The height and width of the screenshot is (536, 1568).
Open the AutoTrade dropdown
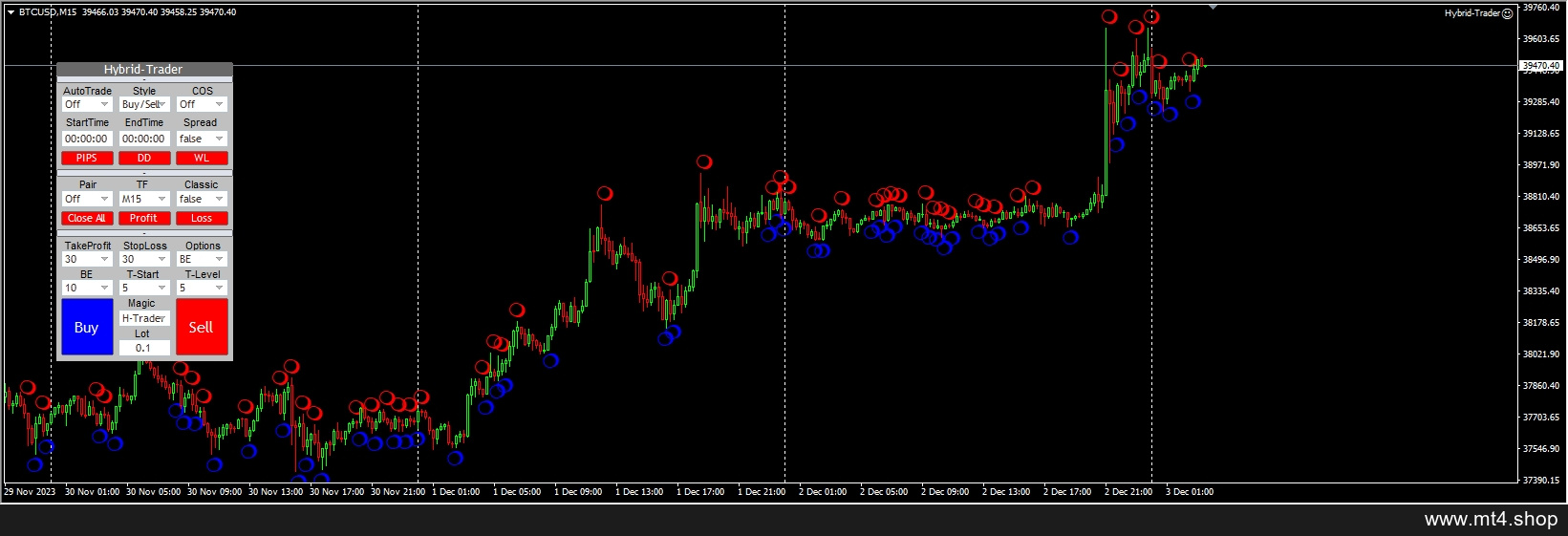tap(87, 104)
